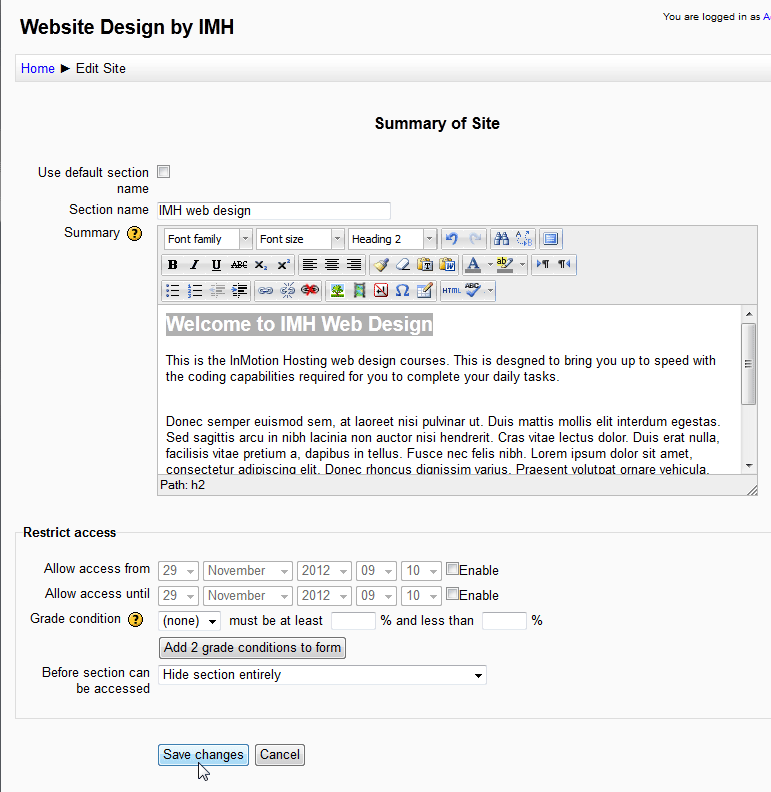
Task: Click the editor vertical scrollbar thumb
Action: (749, 364)
